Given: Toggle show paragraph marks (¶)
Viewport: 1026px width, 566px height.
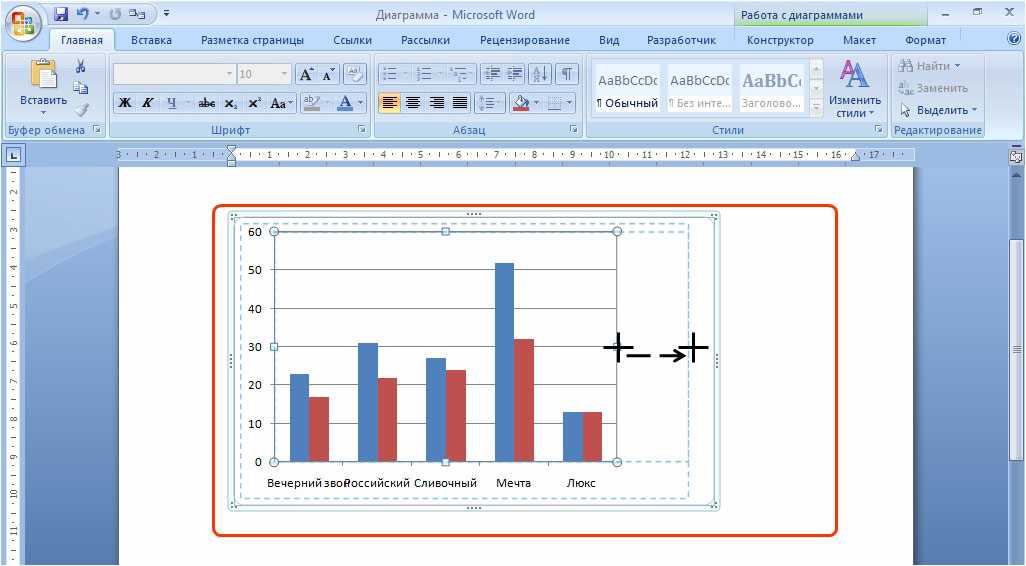Looking at the screenshot, I should click(x=567, y=74).
